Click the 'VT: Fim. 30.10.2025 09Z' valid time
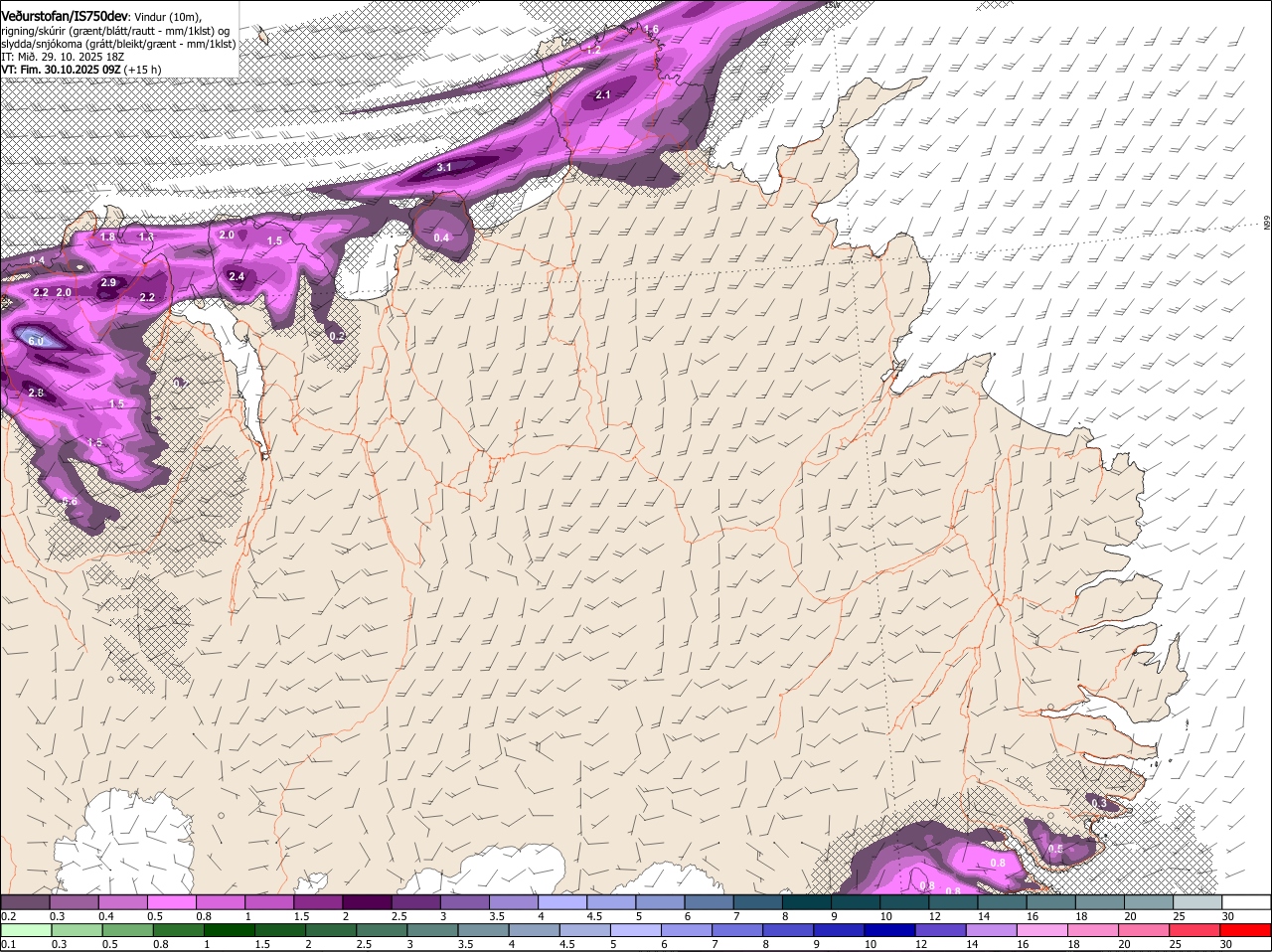The image size is (1272, 952). click(x=61, y=70)
